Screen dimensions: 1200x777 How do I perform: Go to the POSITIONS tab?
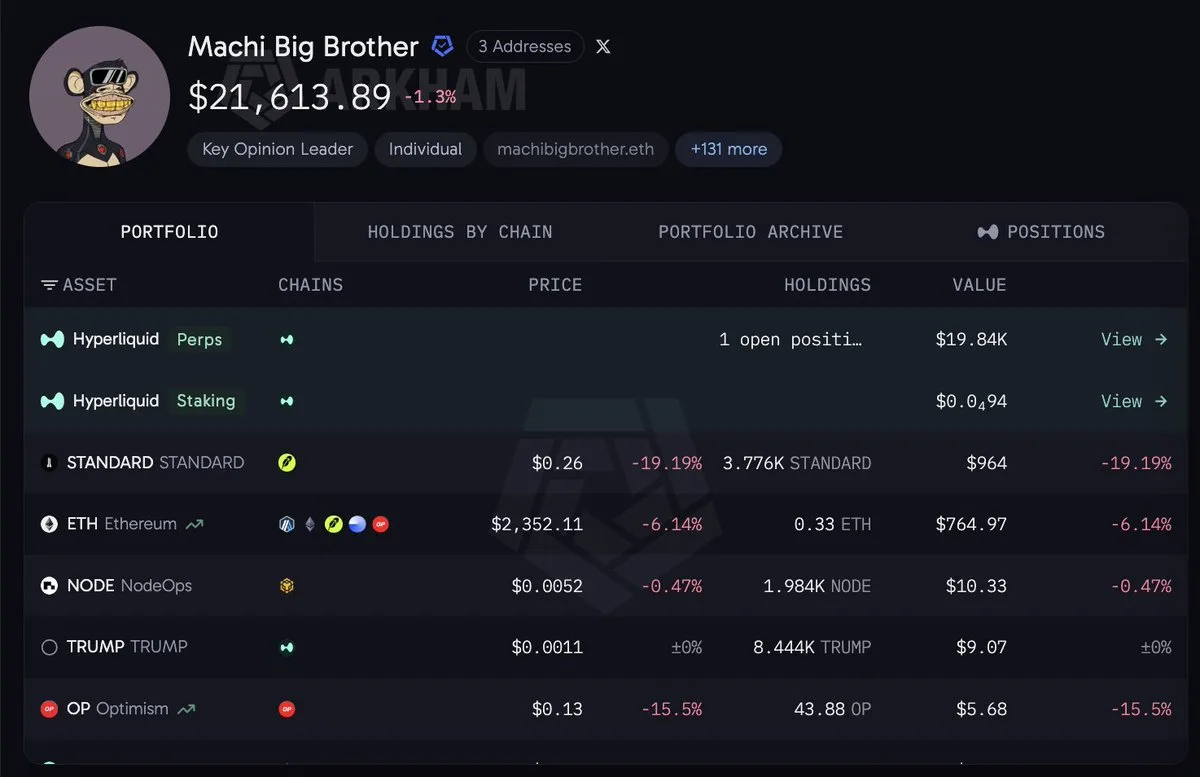click(x=1041, y=232)
